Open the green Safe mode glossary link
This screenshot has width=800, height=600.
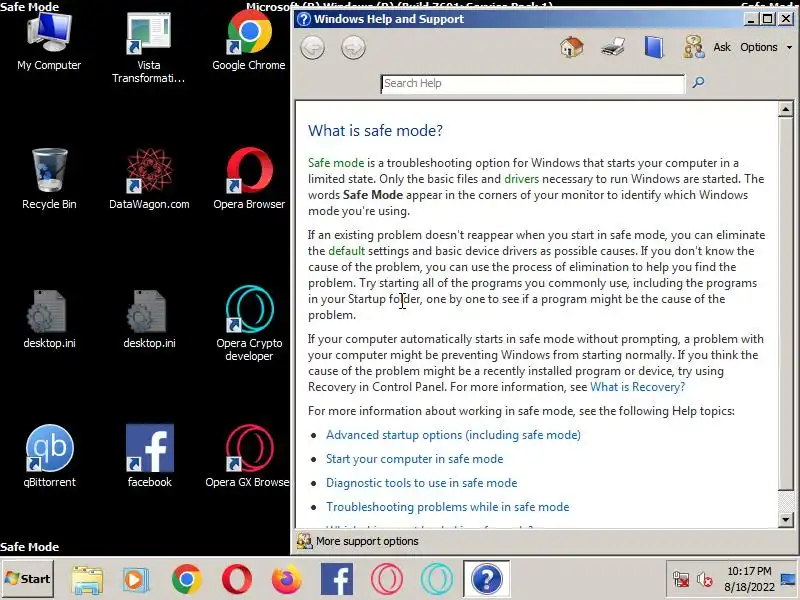336,163
